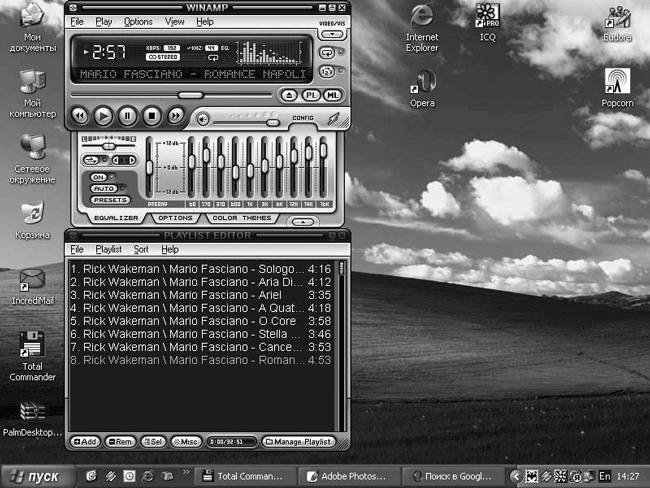
Task: Open the Opera desktop shortcut
Action: tap(422, 88)
